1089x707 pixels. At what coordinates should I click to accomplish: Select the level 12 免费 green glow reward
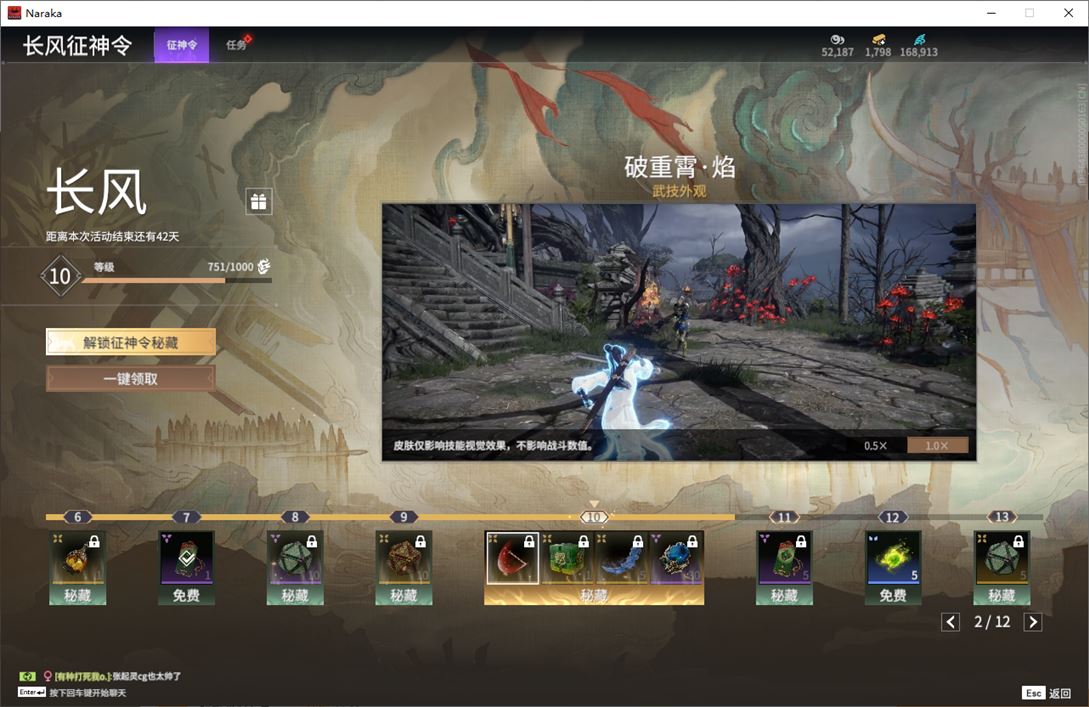(x=892, y=558)
